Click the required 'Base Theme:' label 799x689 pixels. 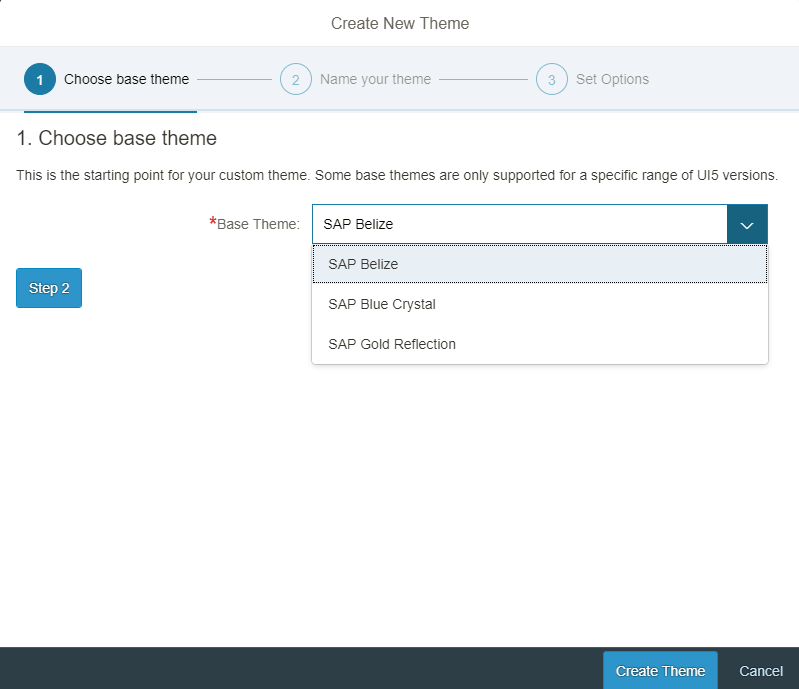pos(254,224)
